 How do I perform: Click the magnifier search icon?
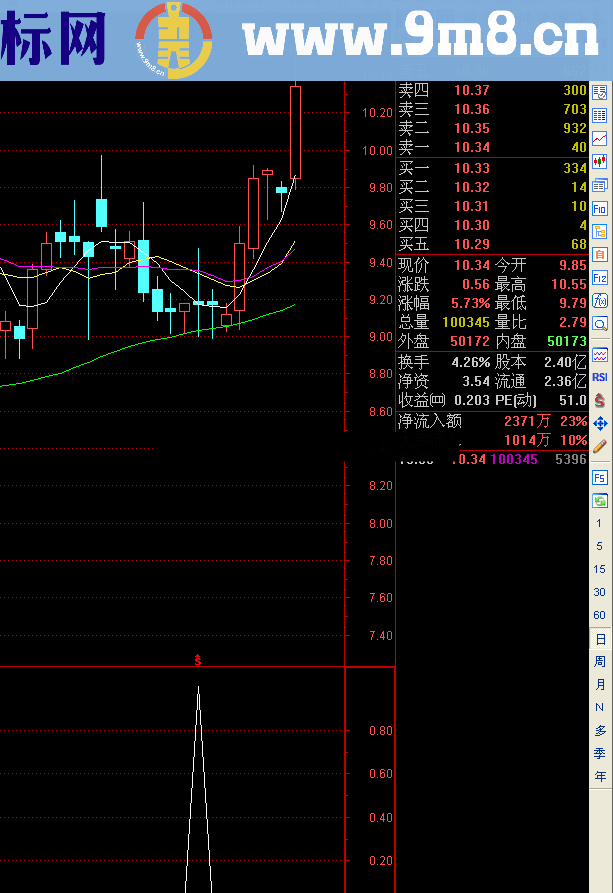click(600, 324)
